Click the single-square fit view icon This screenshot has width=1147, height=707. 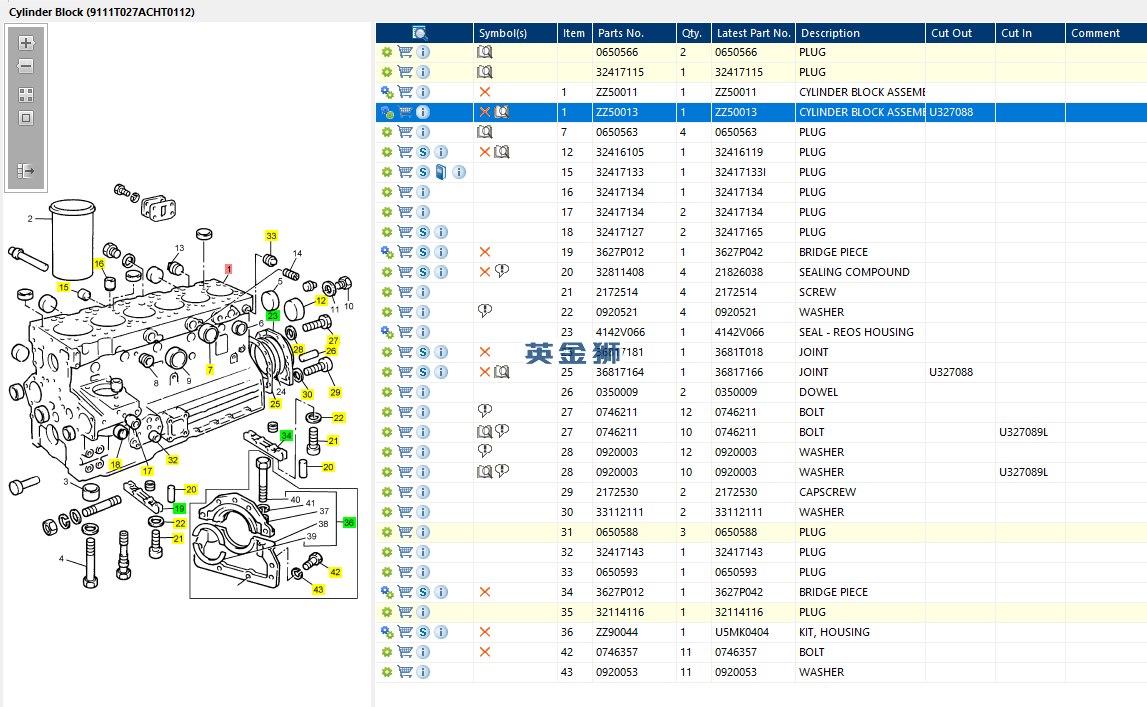point(26,118)
